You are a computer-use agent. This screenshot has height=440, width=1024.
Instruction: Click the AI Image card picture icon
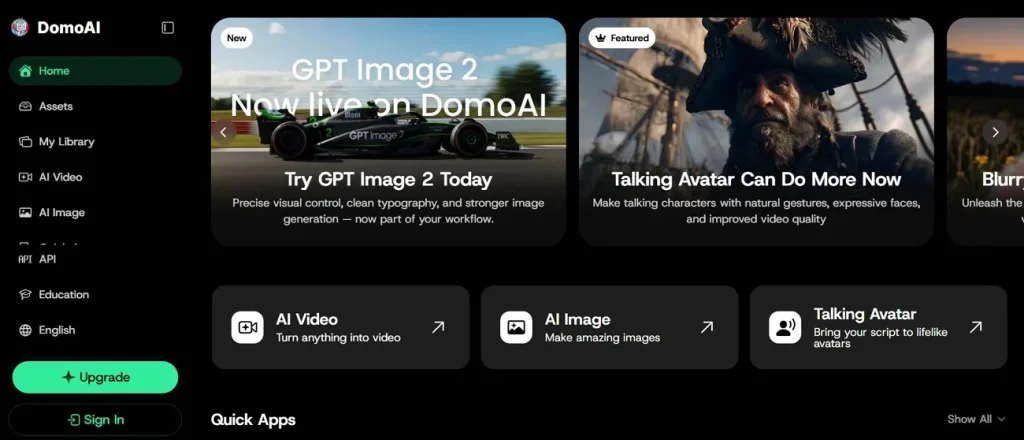click(517, 327)
